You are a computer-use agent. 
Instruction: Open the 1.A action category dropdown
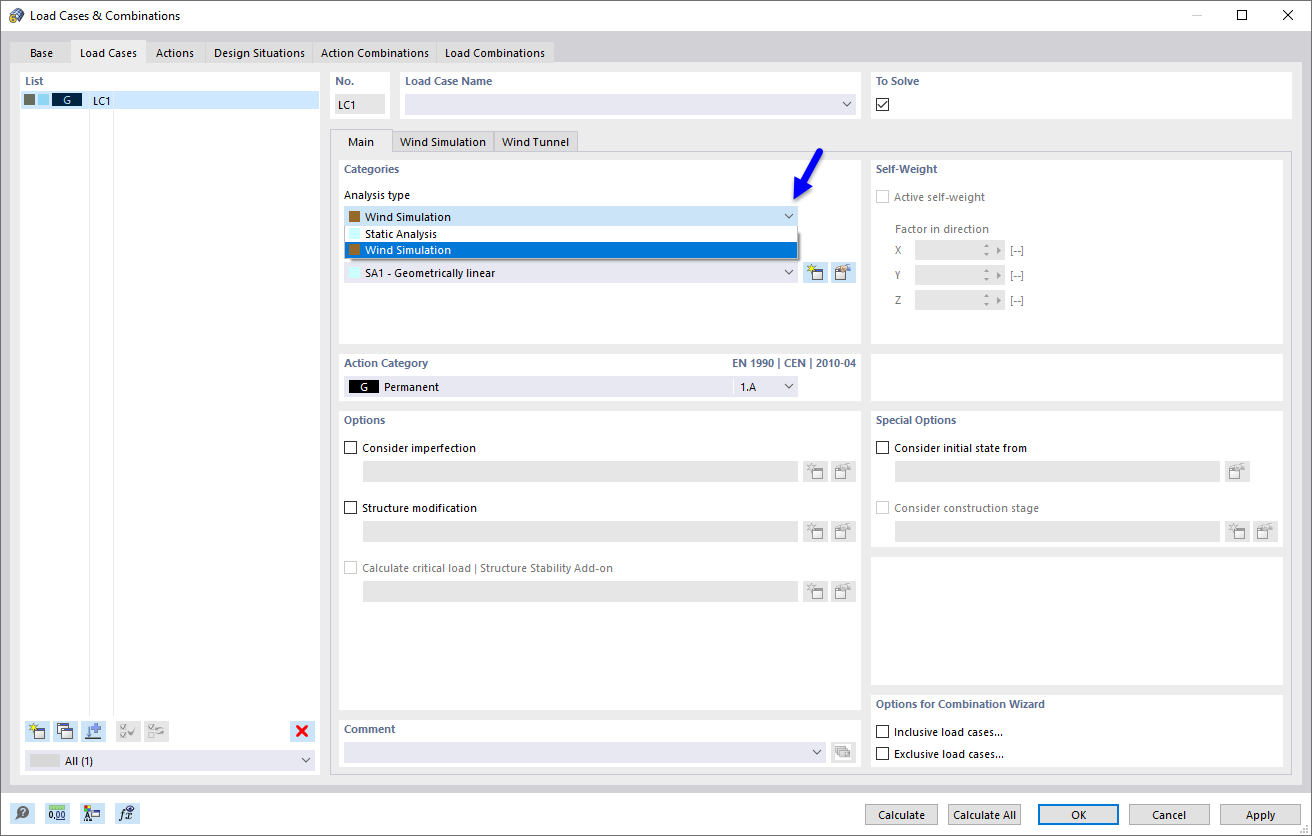tap(789, 386)
